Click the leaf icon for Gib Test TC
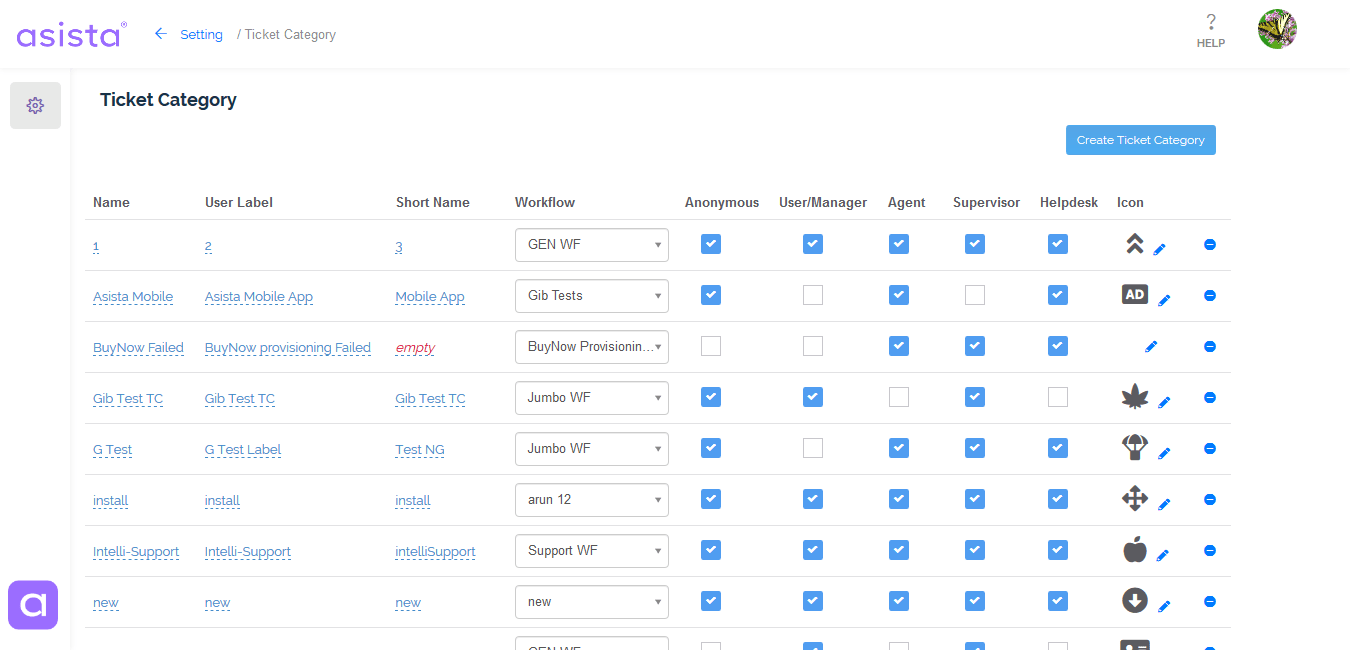Viewport: 1350px width, 650px height. pos(1135,397)
